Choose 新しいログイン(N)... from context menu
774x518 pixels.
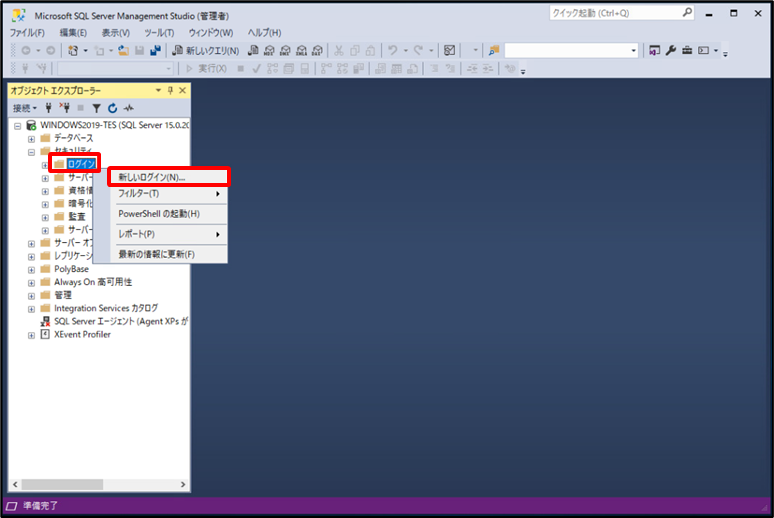click(x=168, y=177)
